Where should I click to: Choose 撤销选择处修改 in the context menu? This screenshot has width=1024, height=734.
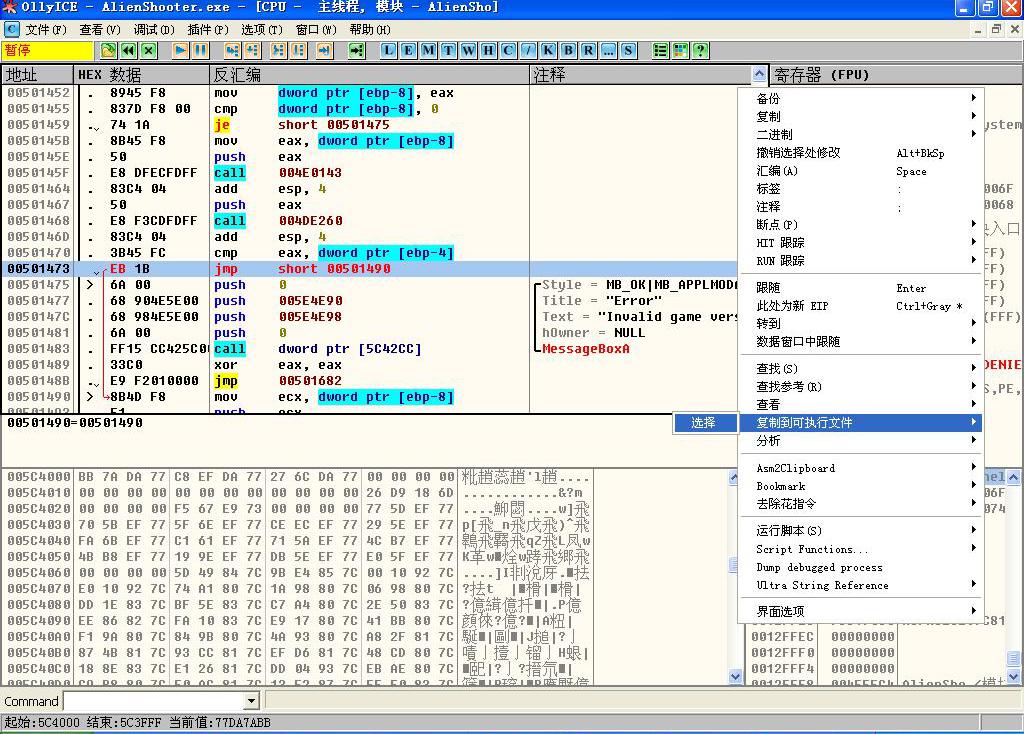[x=860, y=153]
